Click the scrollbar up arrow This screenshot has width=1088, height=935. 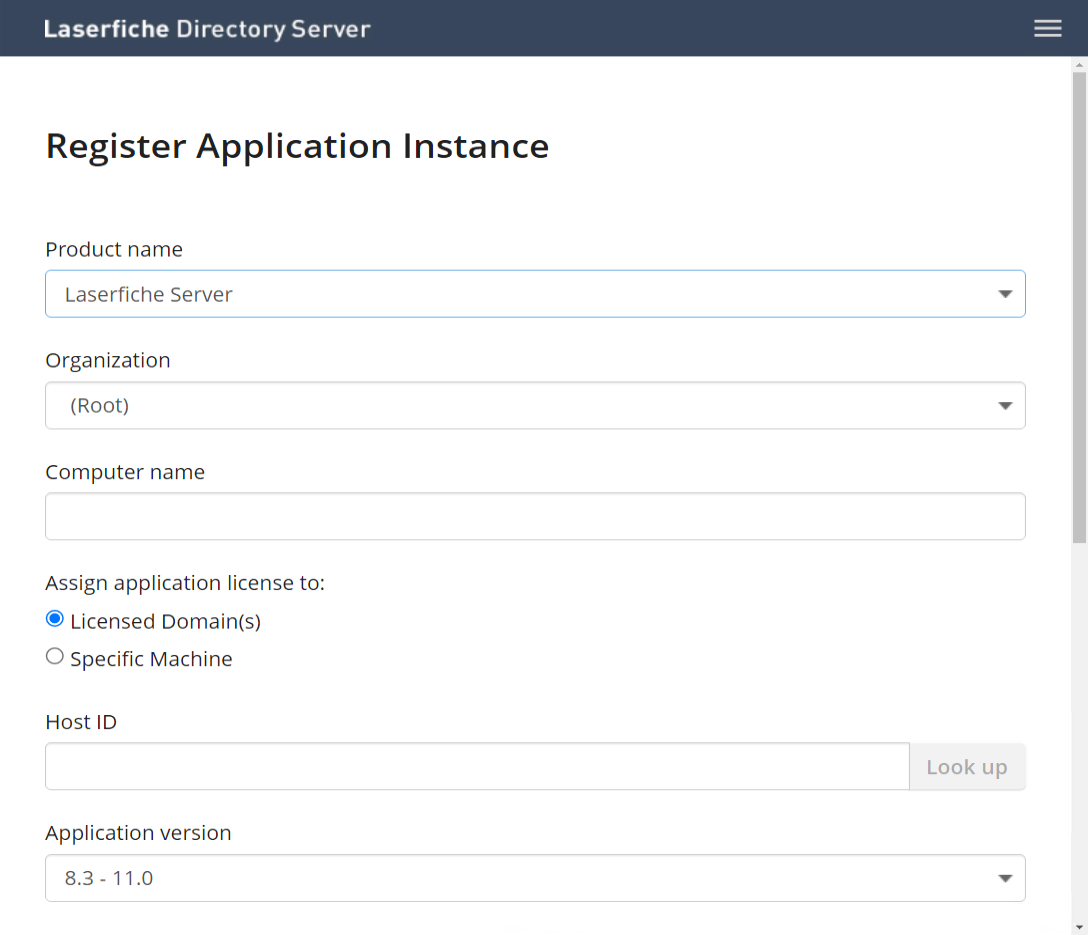click(1079, 65)
